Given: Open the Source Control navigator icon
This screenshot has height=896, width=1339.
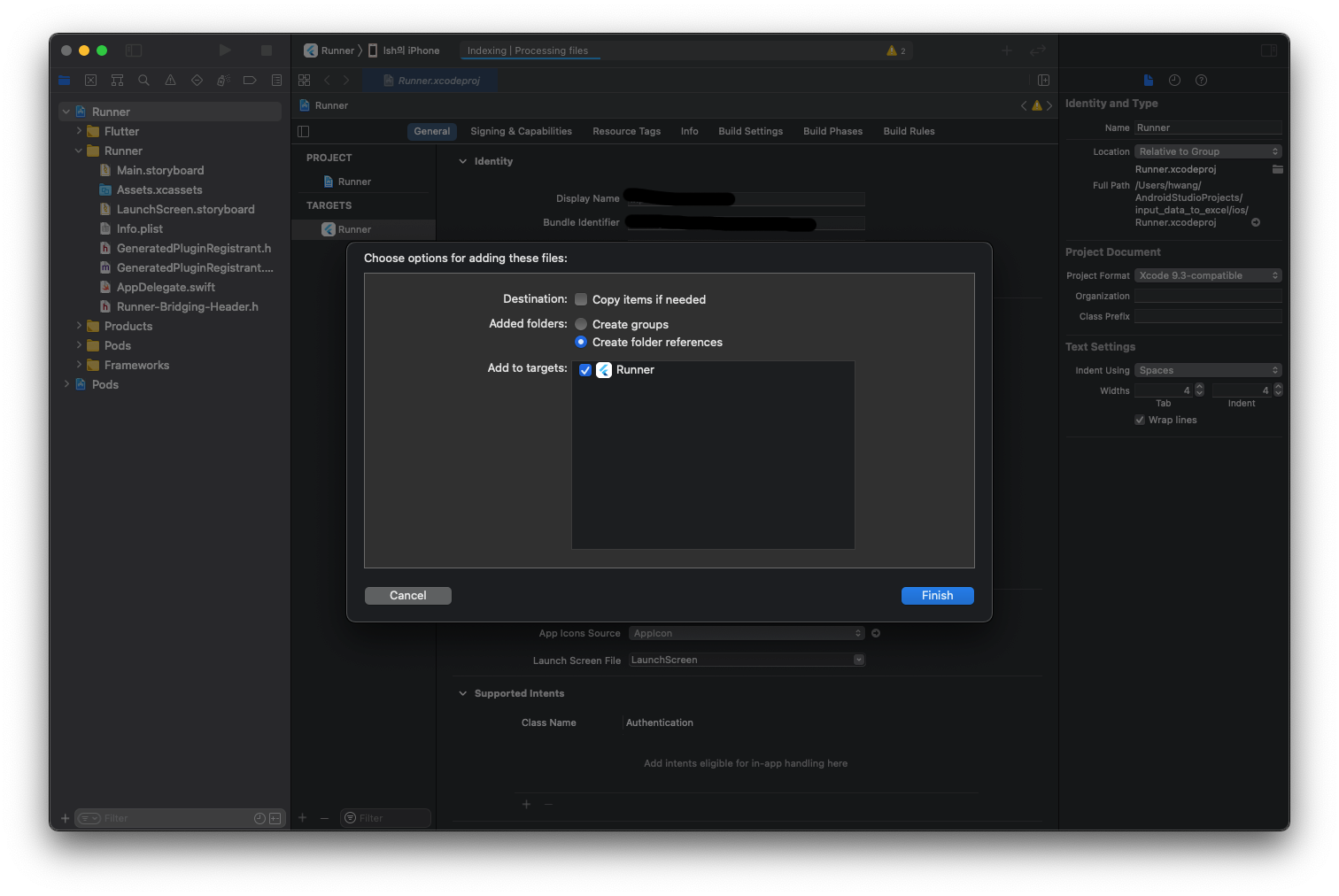Looking at the screenshot, I should coord(90,81).
